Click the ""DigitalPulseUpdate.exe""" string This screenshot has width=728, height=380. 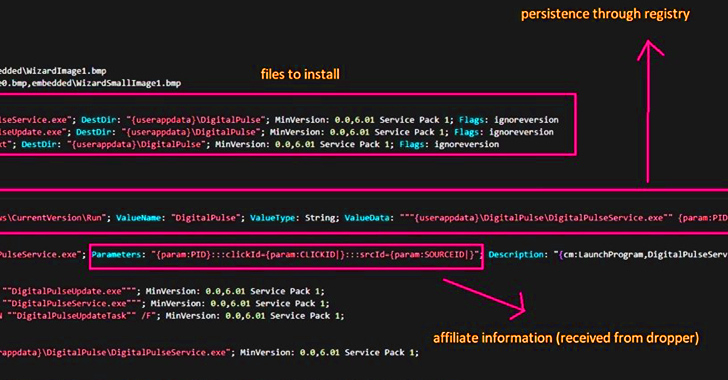pos(69,291)
